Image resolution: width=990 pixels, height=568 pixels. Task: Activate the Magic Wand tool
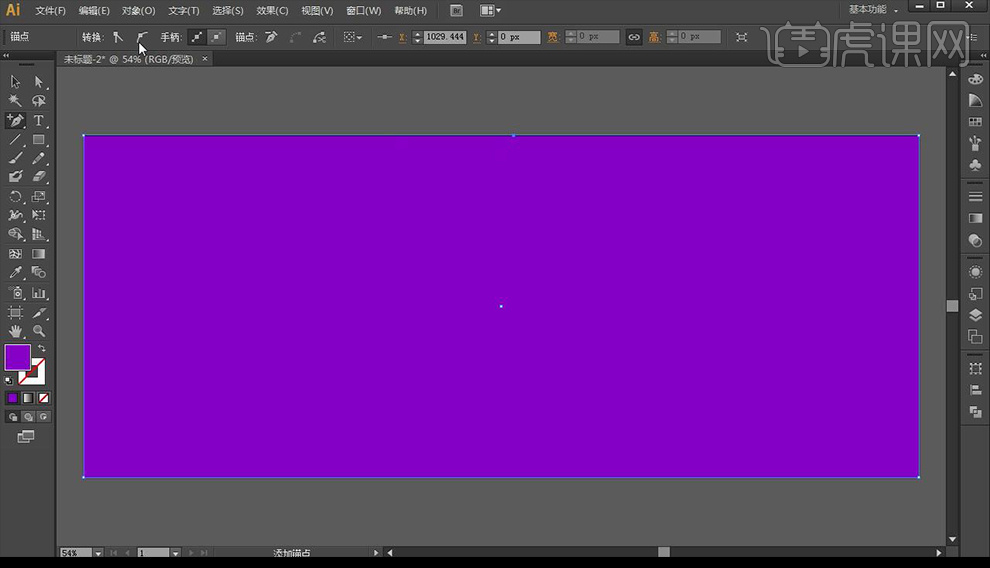point(15,101)
